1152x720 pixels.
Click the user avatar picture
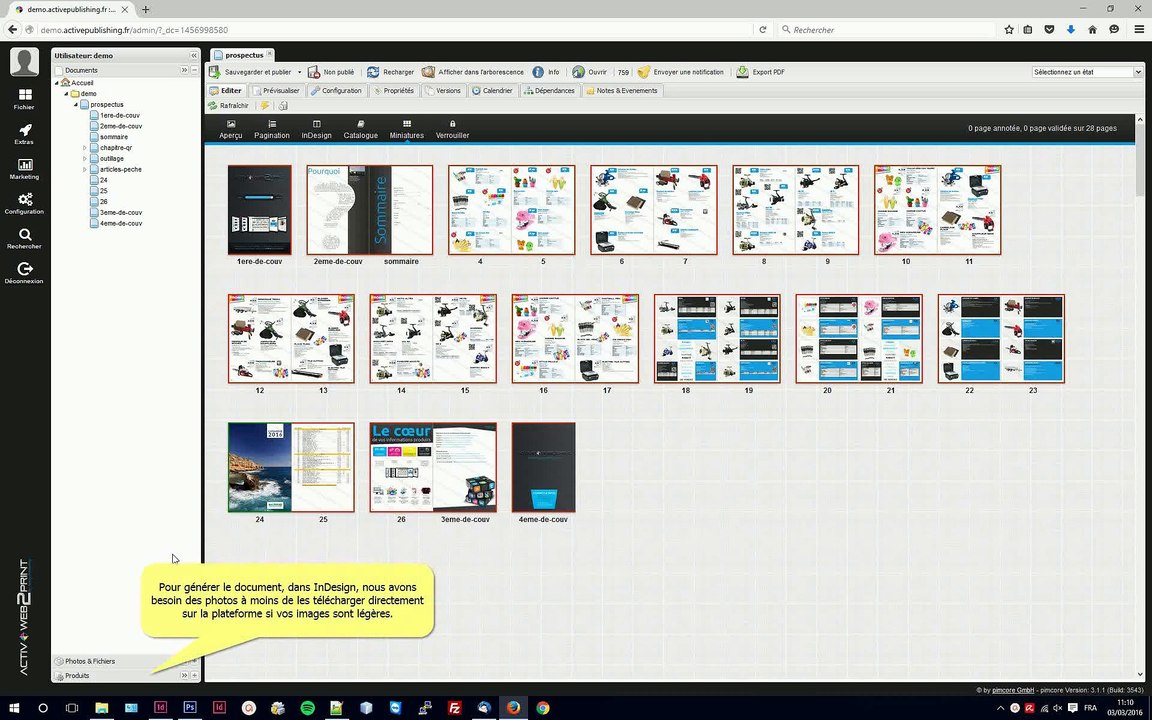(x=24, y=62)
